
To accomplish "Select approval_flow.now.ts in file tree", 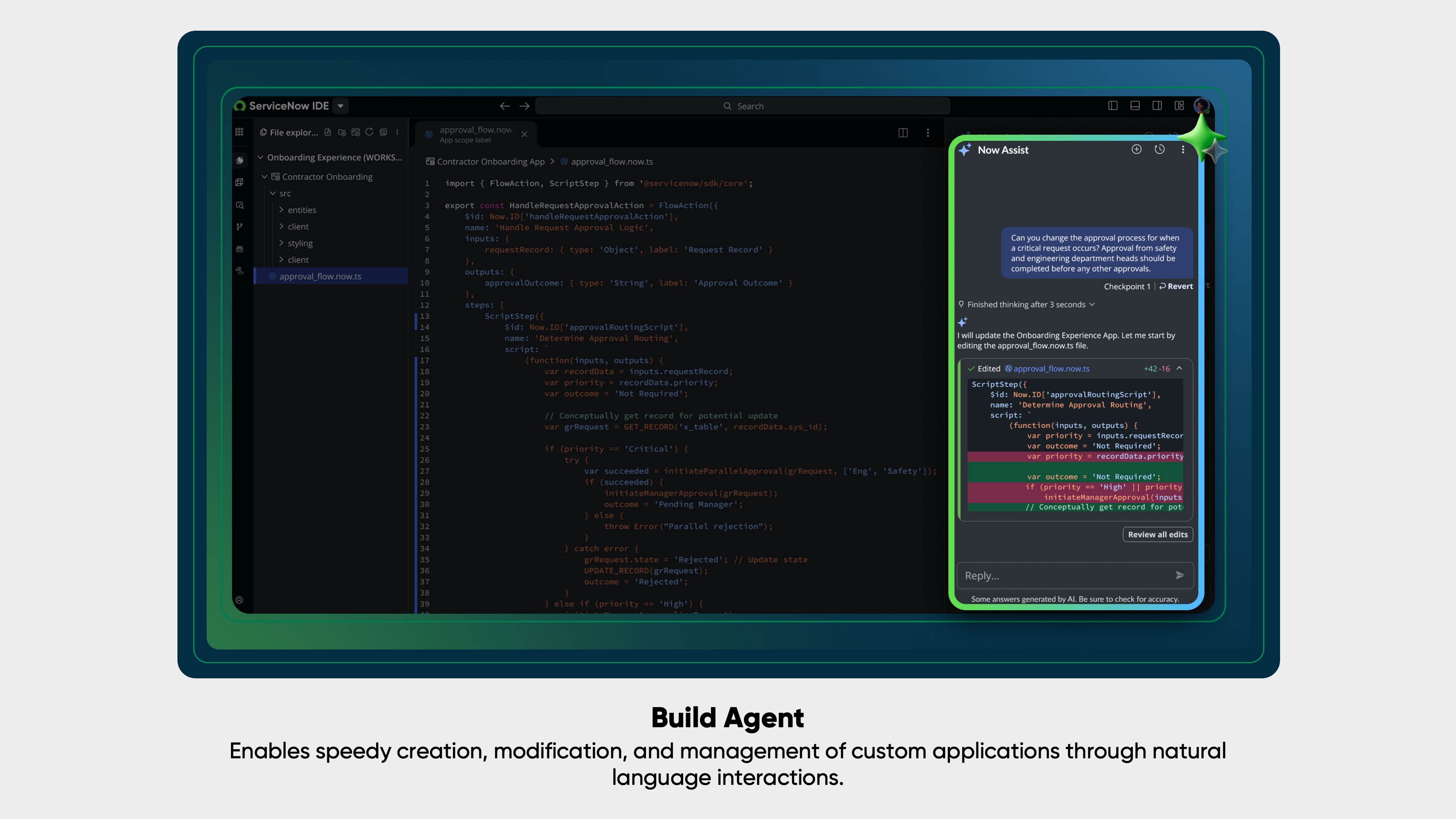I will click(320, 276).
